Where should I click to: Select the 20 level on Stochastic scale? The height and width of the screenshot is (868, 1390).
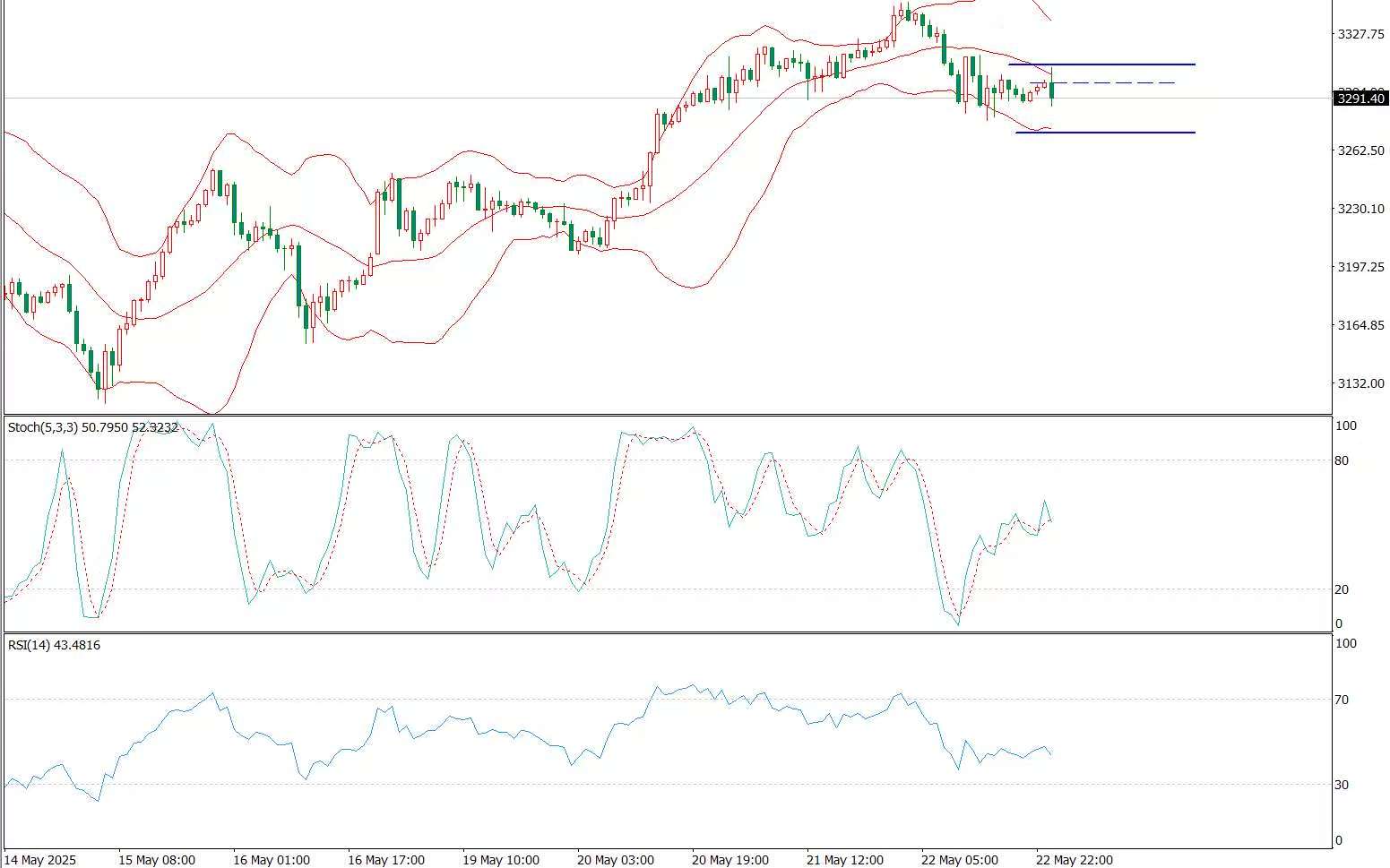(1342, 589)
